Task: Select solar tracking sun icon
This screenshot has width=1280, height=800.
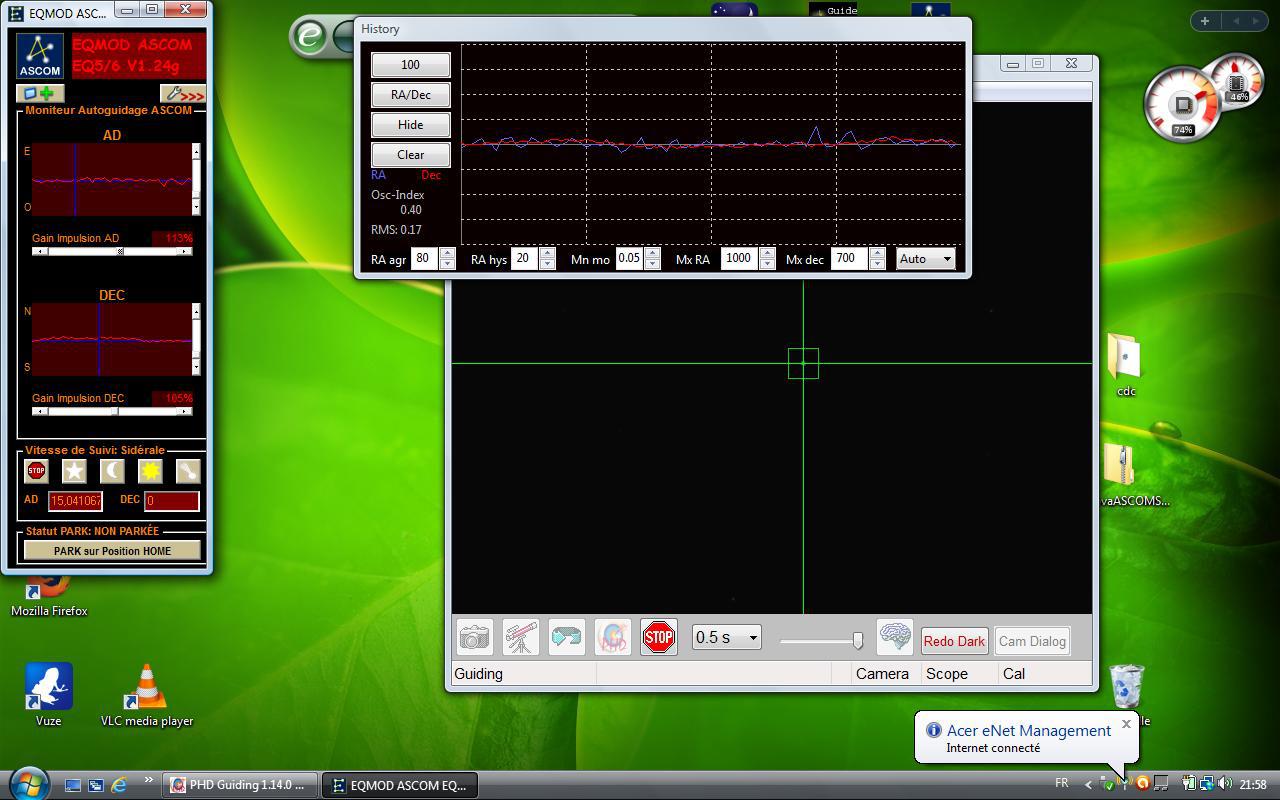Action: (150, 471)
